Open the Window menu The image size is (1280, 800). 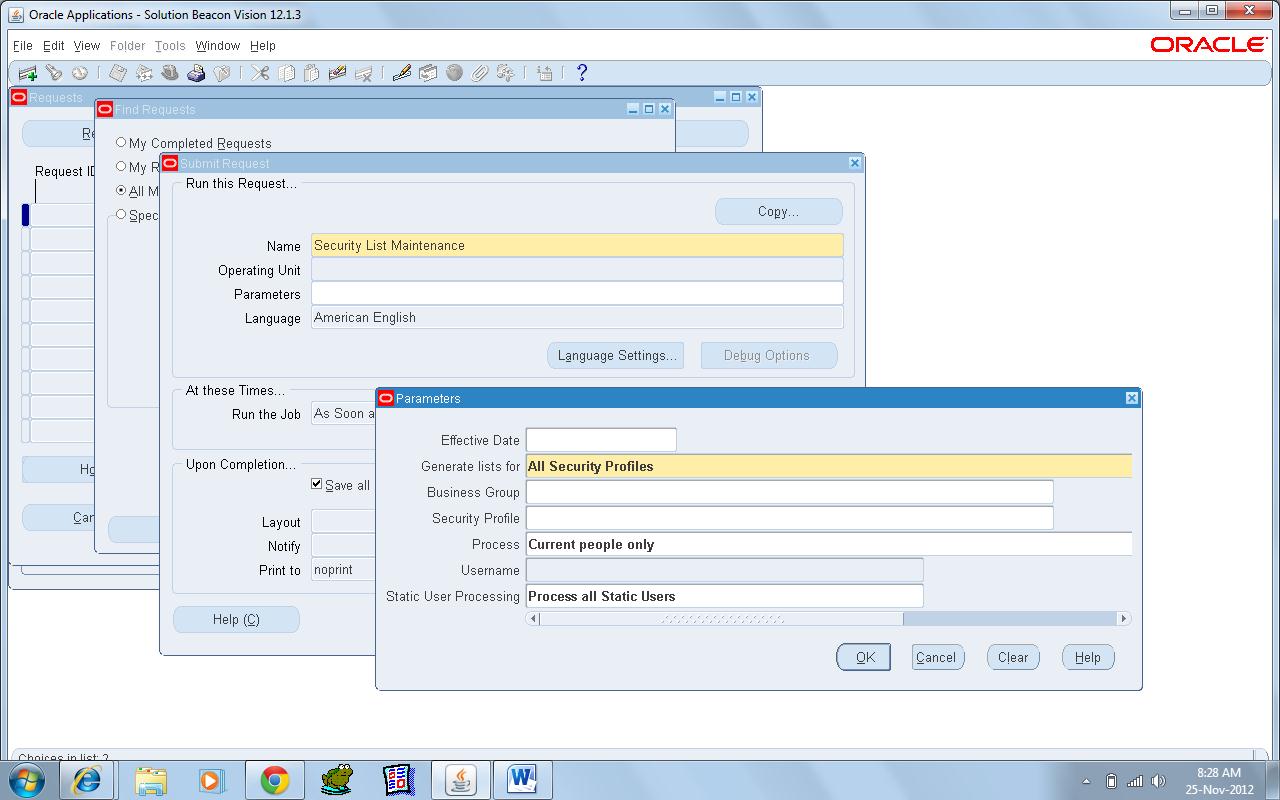point(218,46)
